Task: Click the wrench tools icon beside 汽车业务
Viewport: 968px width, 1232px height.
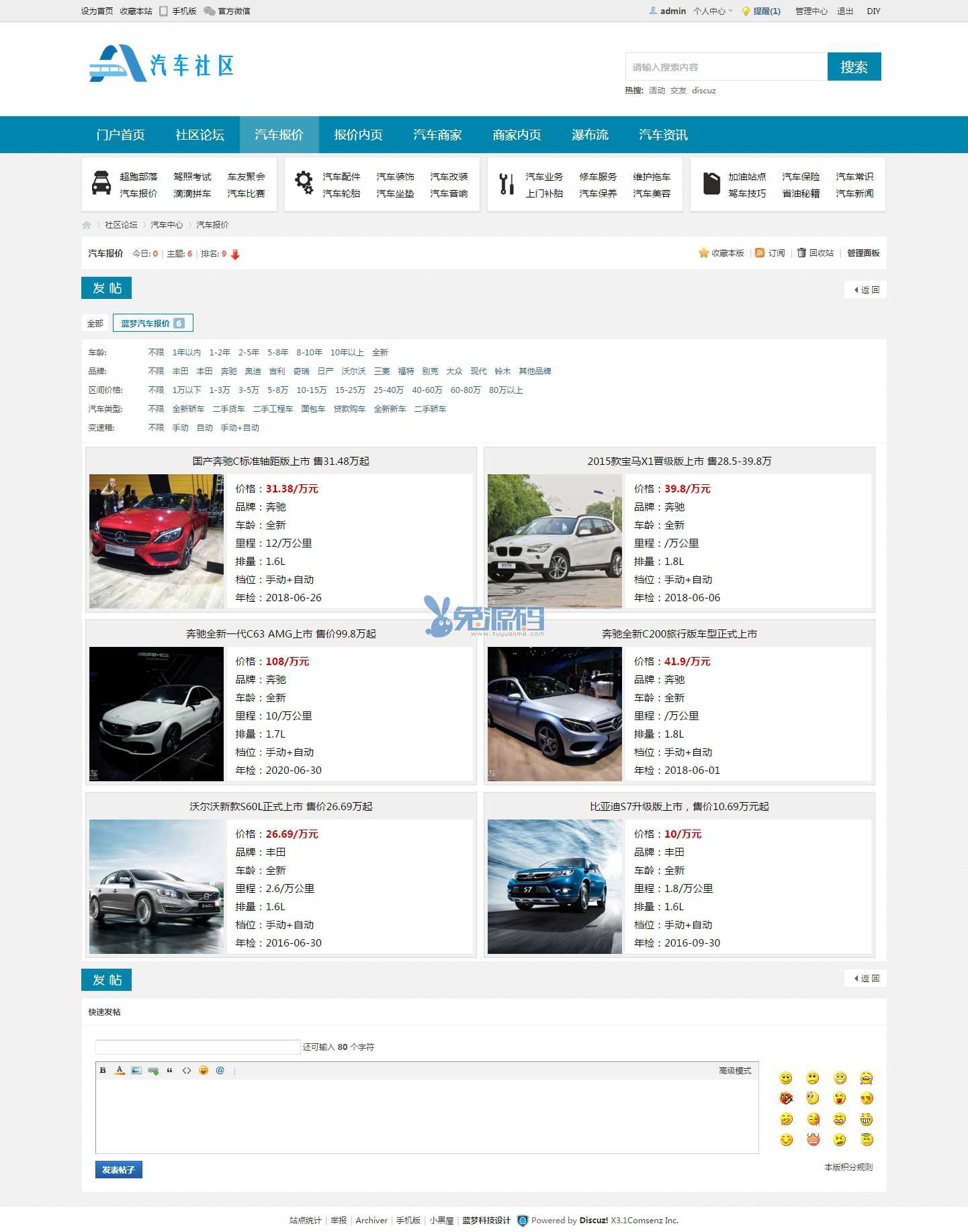Action: (x=507, y=183)
